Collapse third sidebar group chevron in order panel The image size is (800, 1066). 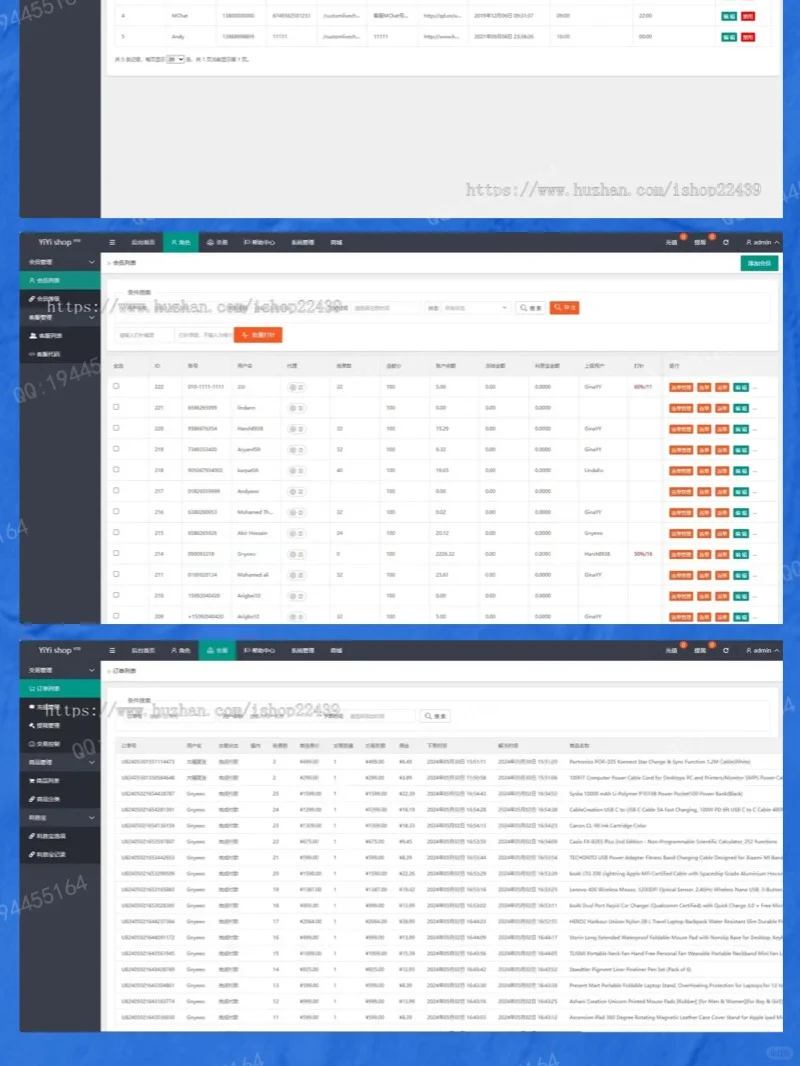pyautogui.click(x=91, y=817)
